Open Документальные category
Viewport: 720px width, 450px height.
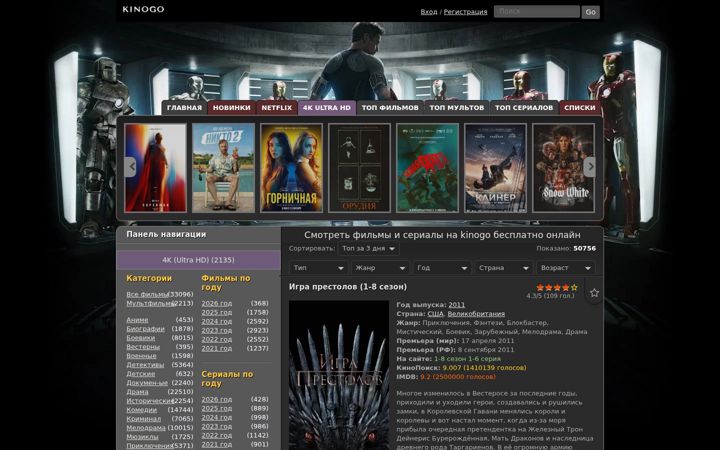[147, 382]
